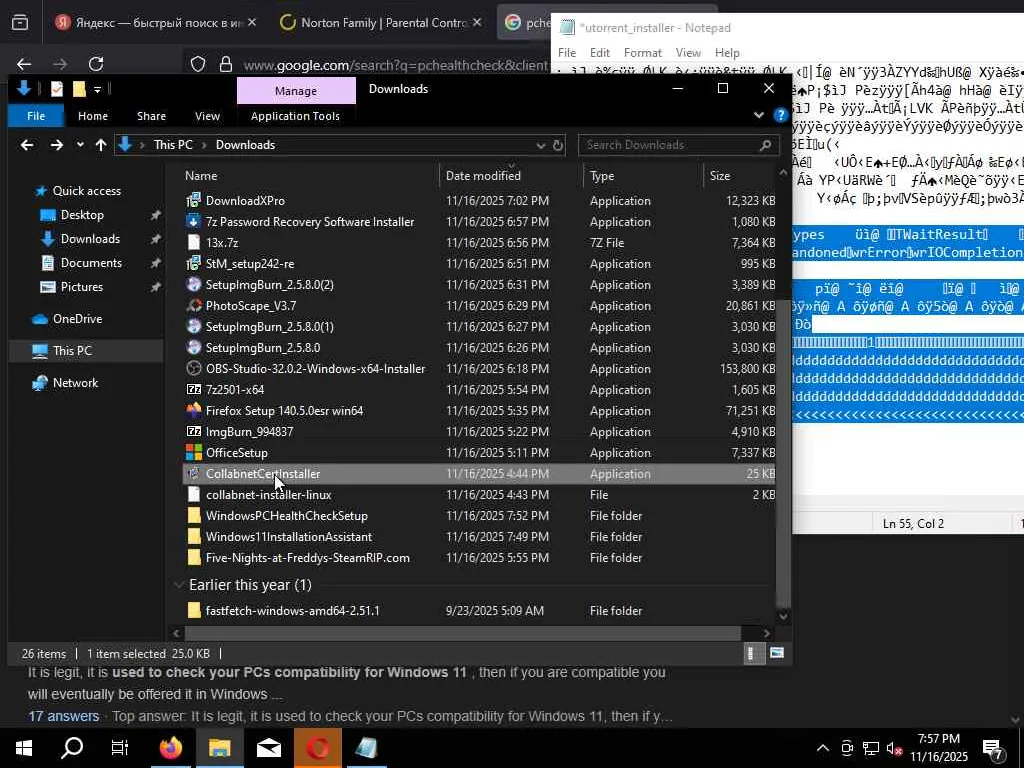
Task: Select OBS-Studio-32.0.2 installer icon
Action: point(193,368)
